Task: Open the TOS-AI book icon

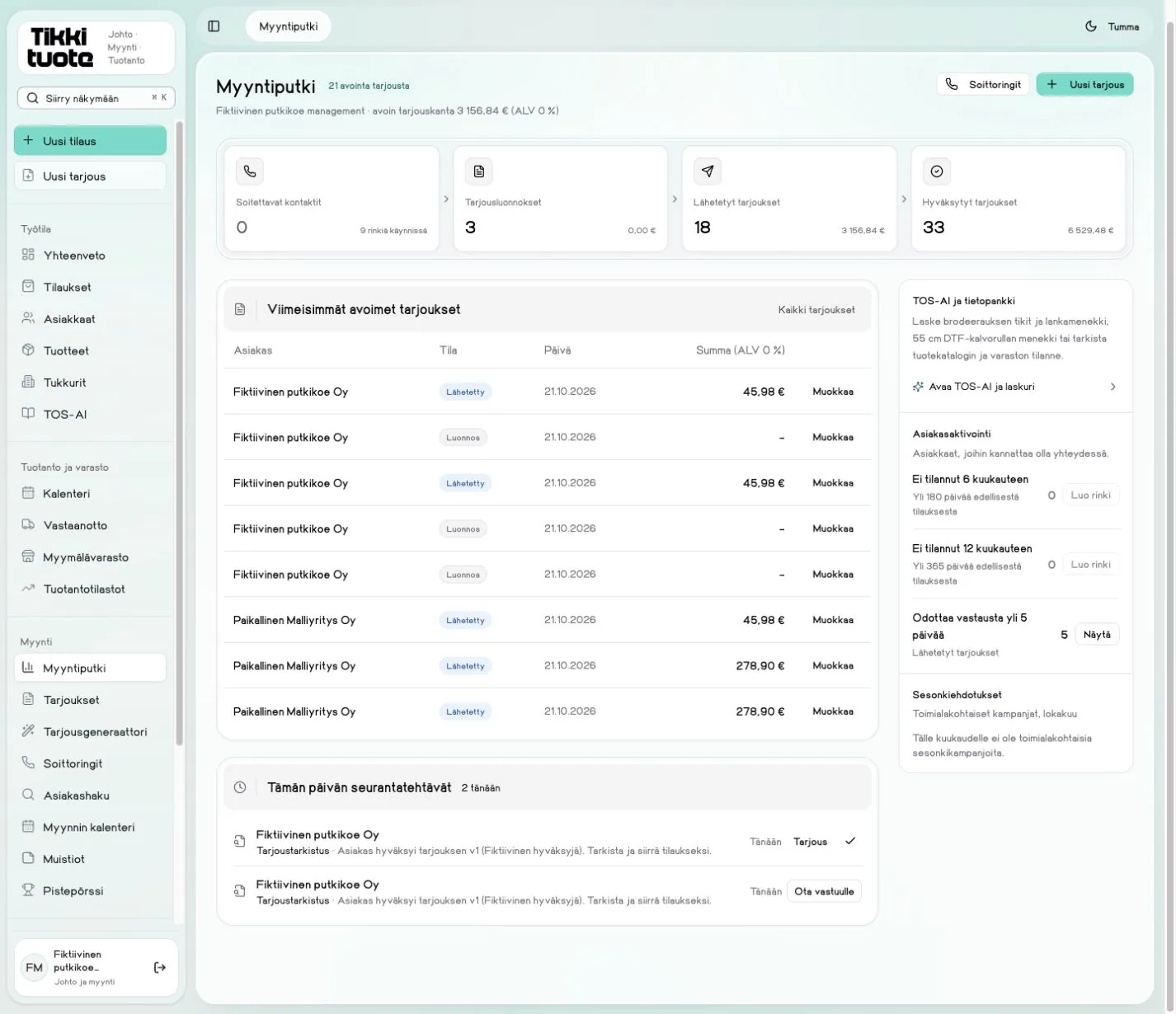Action: (28, 414)
